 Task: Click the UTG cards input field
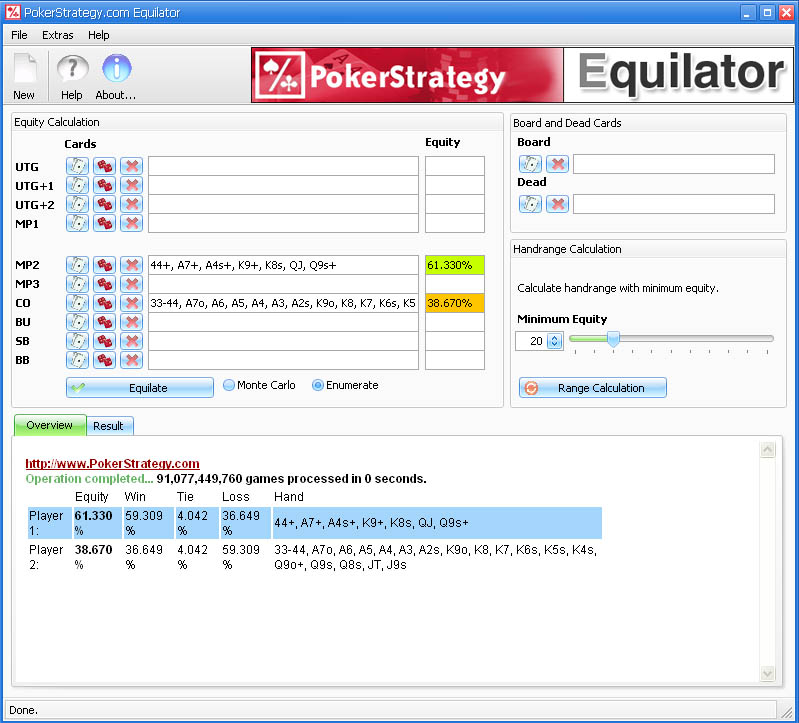(283, 166)
